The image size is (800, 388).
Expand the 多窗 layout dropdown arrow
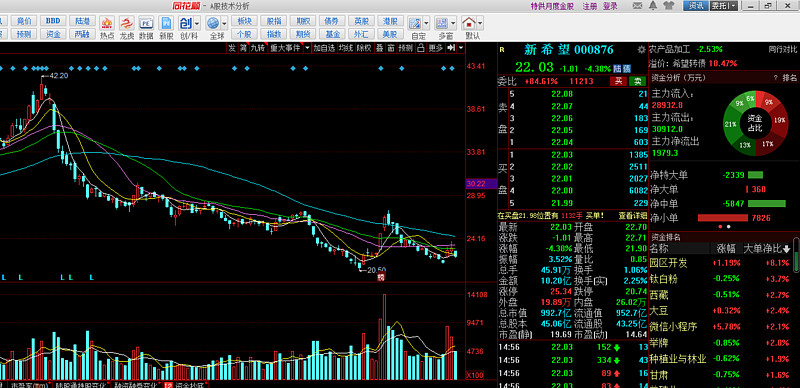click(453, 23)
